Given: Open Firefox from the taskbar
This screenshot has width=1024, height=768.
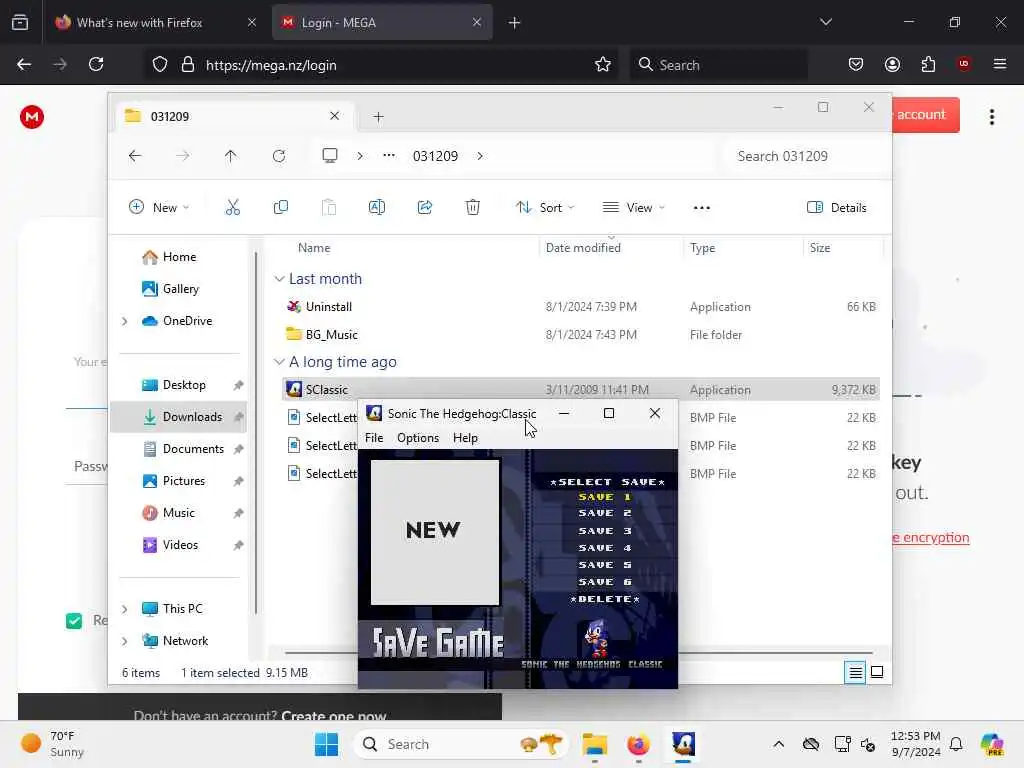Looking at the screenshot, I should [x=638, y=744].
